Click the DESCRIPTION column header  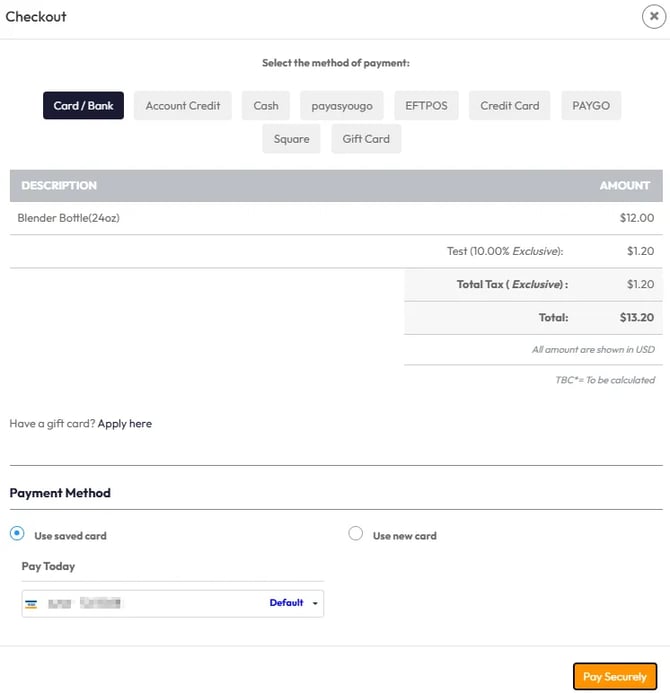click(59, 186)
